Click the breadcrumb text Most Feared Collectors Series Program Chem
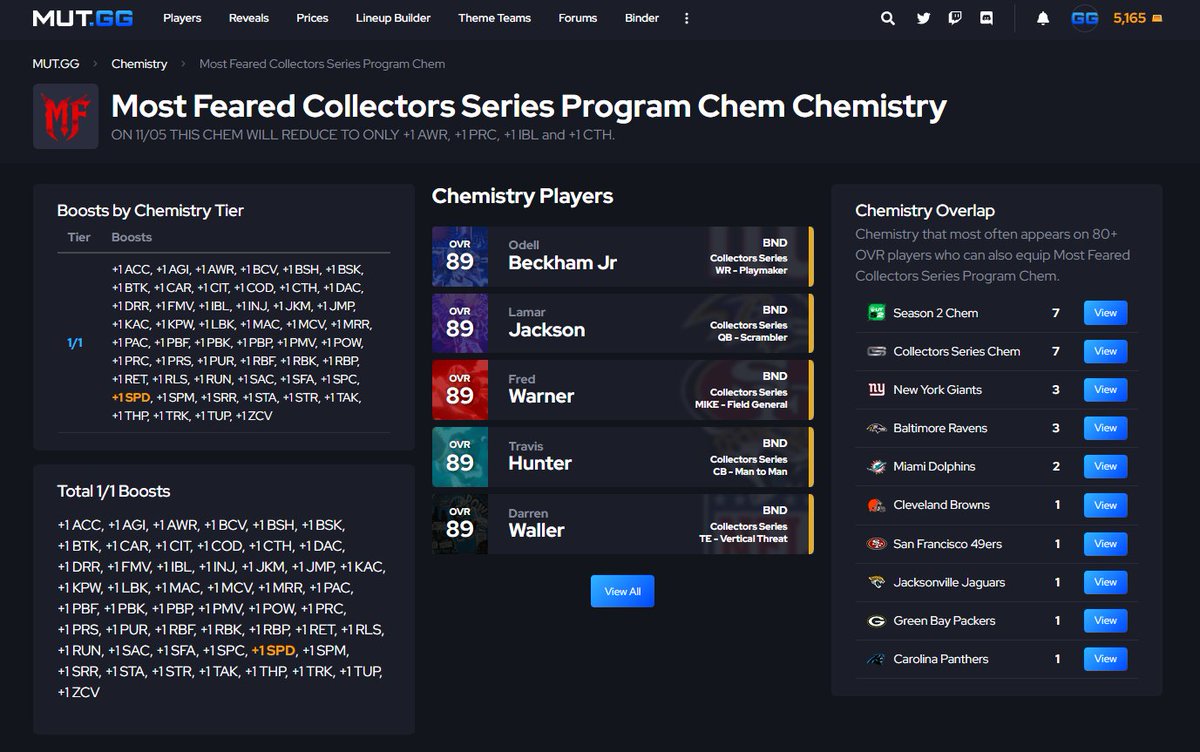This screenshot has height=752, width=1200. [x=322, y=64]
